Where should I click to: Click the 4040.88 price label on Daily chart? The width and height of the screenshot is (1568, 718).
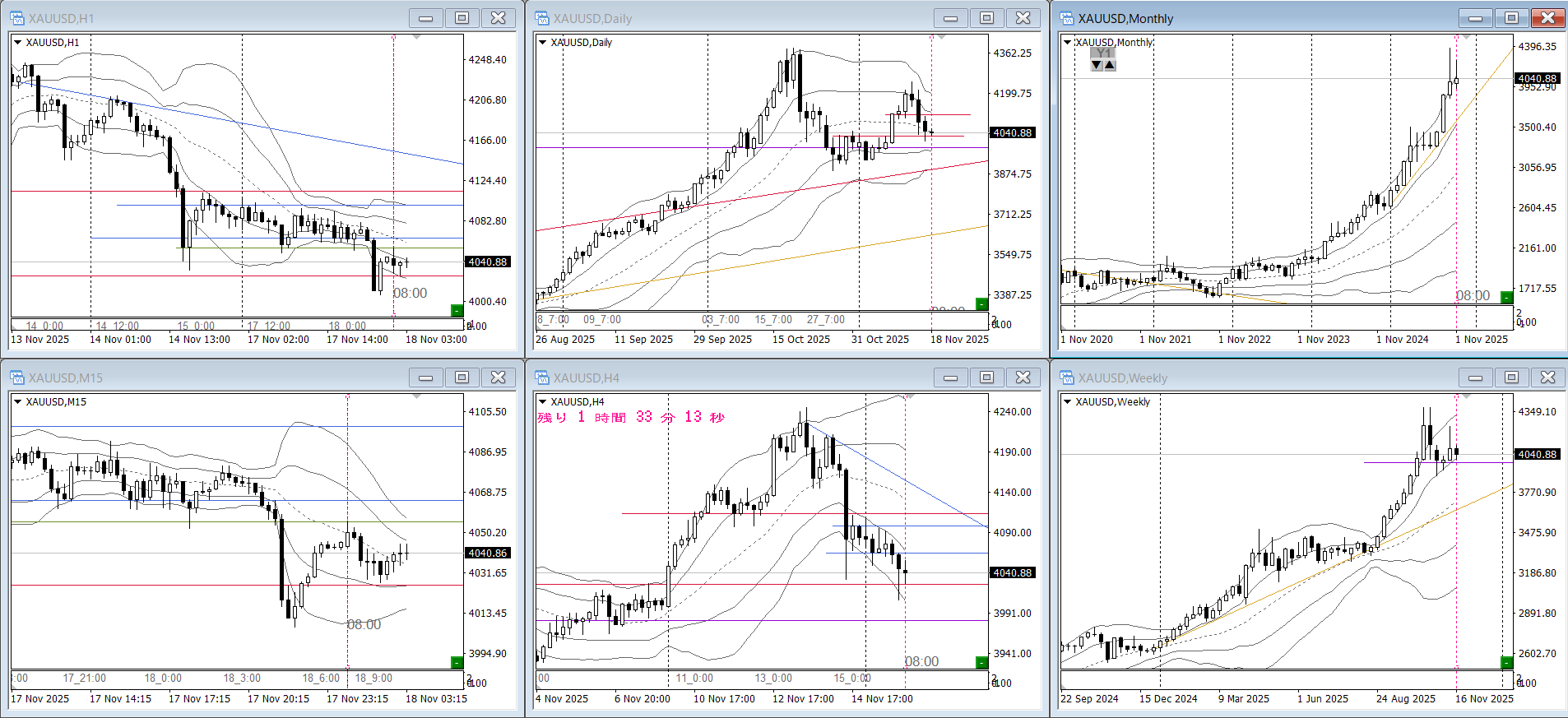coord(1012,132)
